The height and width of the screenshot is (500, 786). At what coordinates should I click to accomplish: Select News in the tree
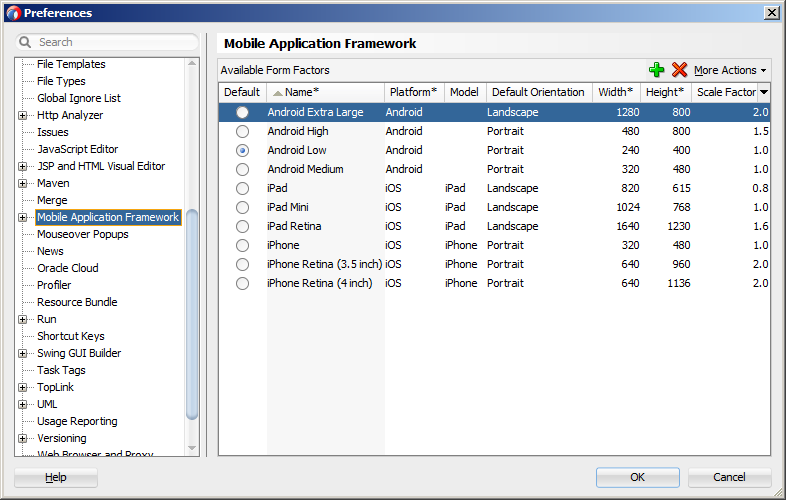50,252
